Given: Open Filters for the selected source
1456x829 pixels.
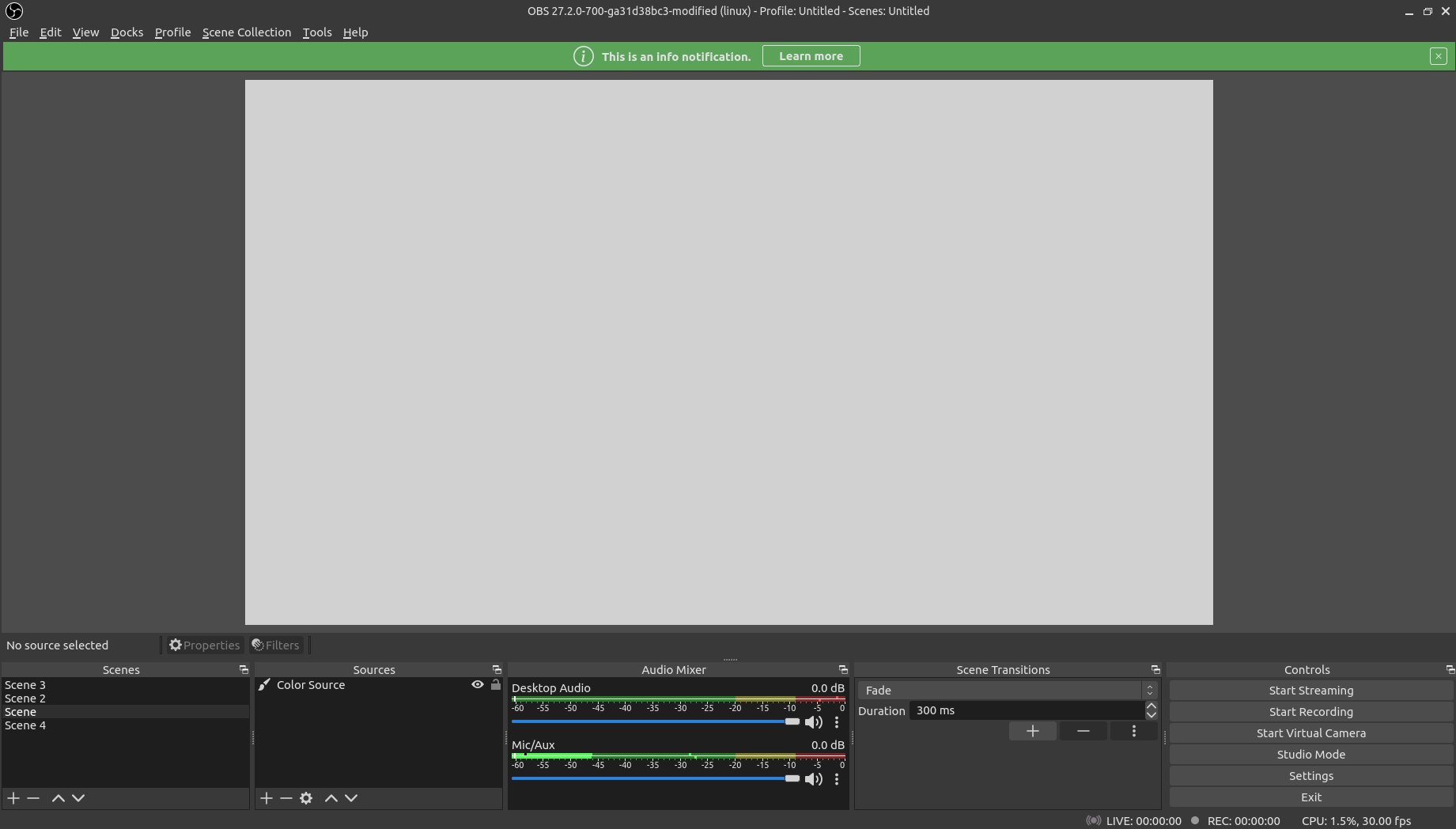Looking at the screenshot, I should click(275, 645).
